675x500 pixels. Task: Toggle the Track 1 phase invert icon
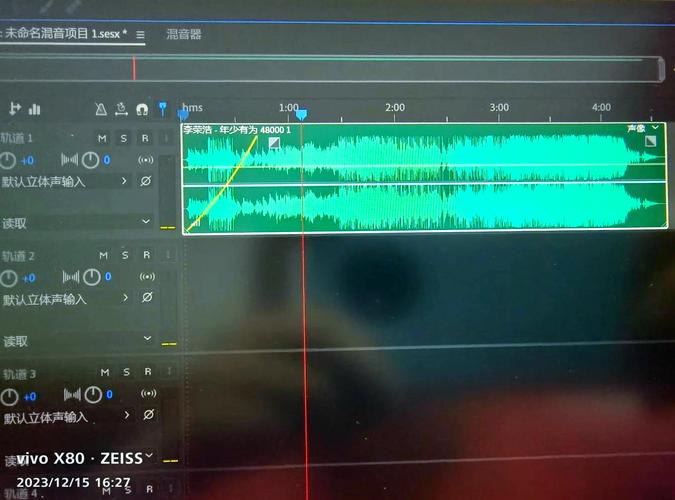(146, 181)
